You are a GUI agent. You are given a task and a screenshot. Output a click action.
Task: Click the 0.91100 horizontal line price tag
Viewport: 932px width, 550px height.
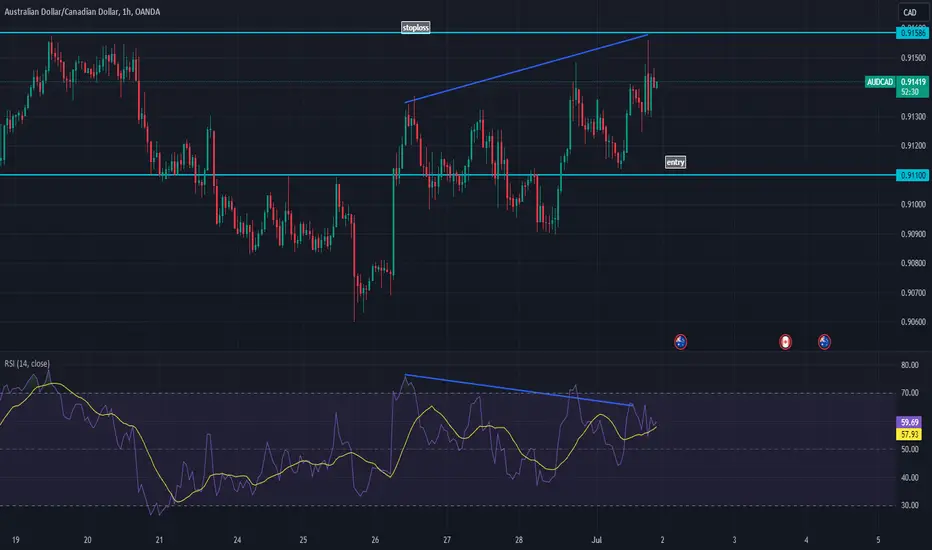(912, 175)
